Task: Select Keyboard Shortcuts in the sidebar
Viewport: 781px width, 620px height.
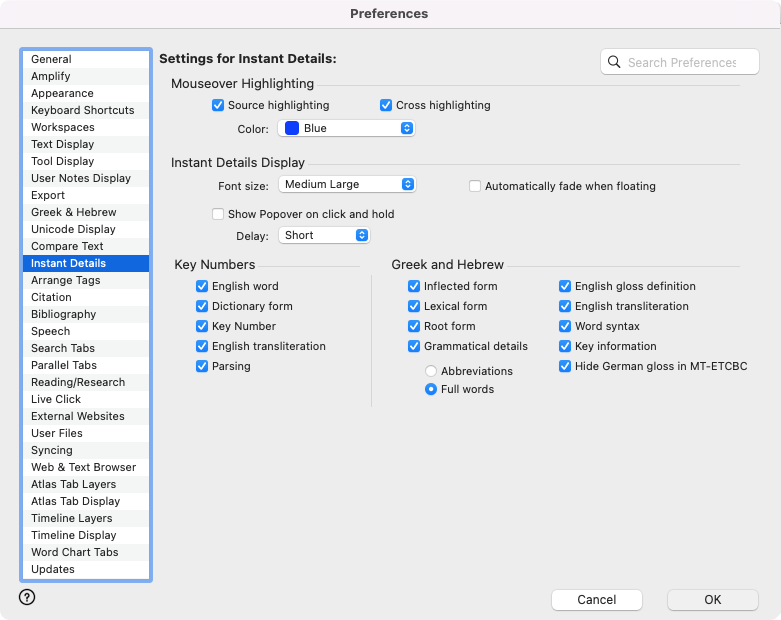Action: tap(82, 110)
